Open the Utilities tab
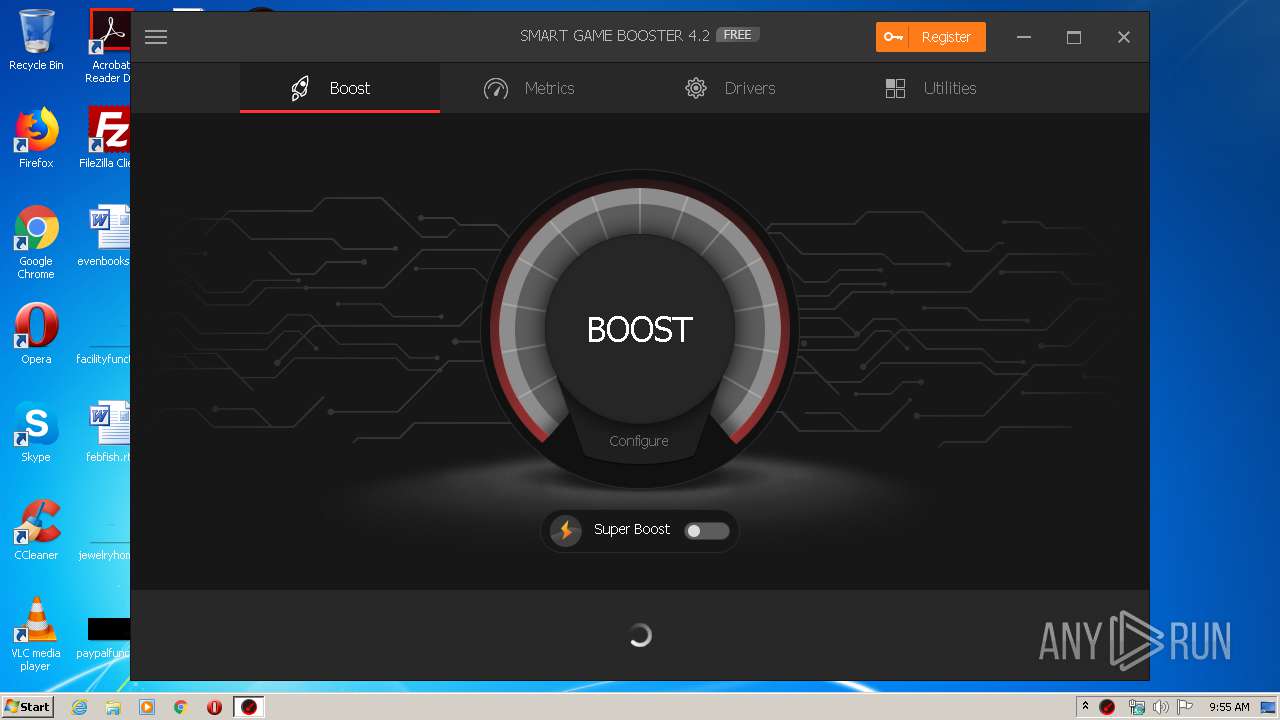This screenshot has width=1280, height=720. tap(930, 88)
